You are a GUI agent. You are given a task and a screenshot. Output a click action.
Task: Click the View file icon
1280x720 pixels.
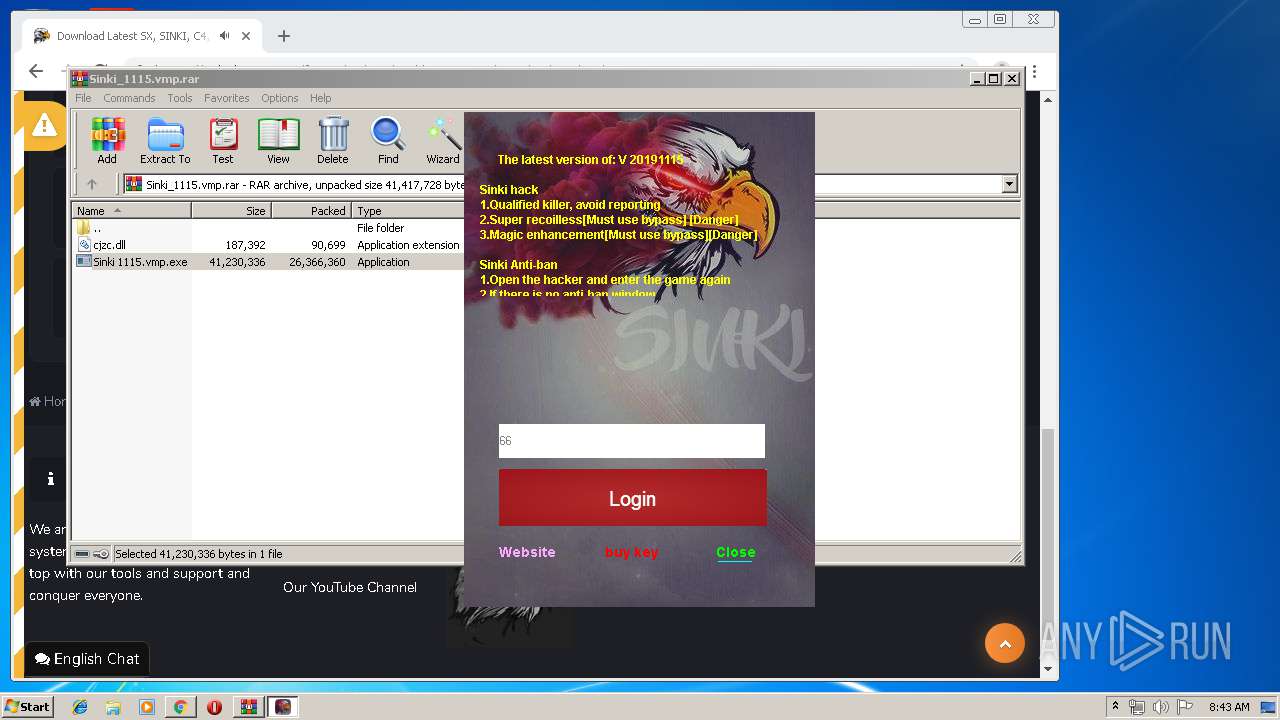point(278,141)
